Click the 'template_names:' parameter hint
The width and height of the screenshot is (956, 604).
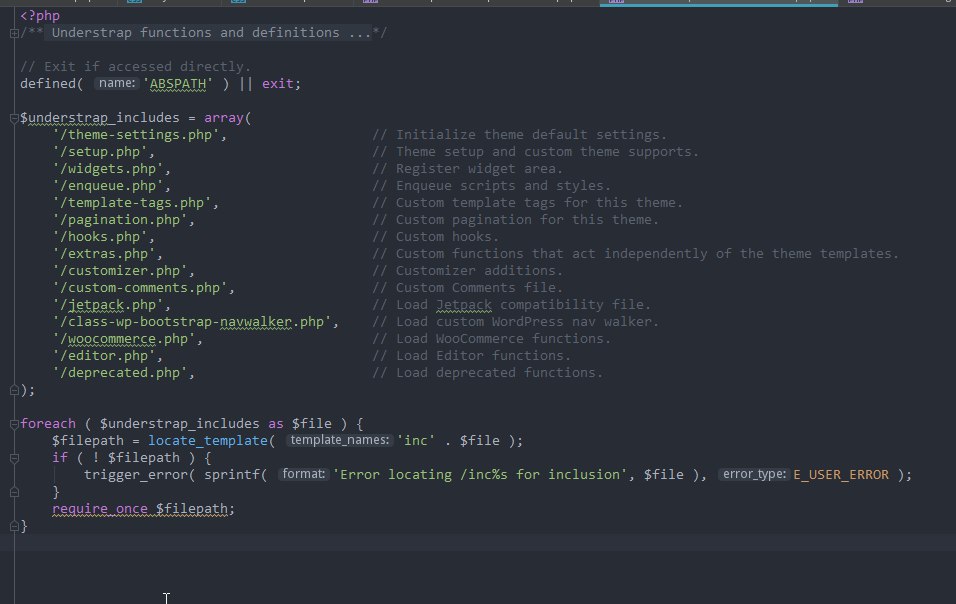point(339,440)
